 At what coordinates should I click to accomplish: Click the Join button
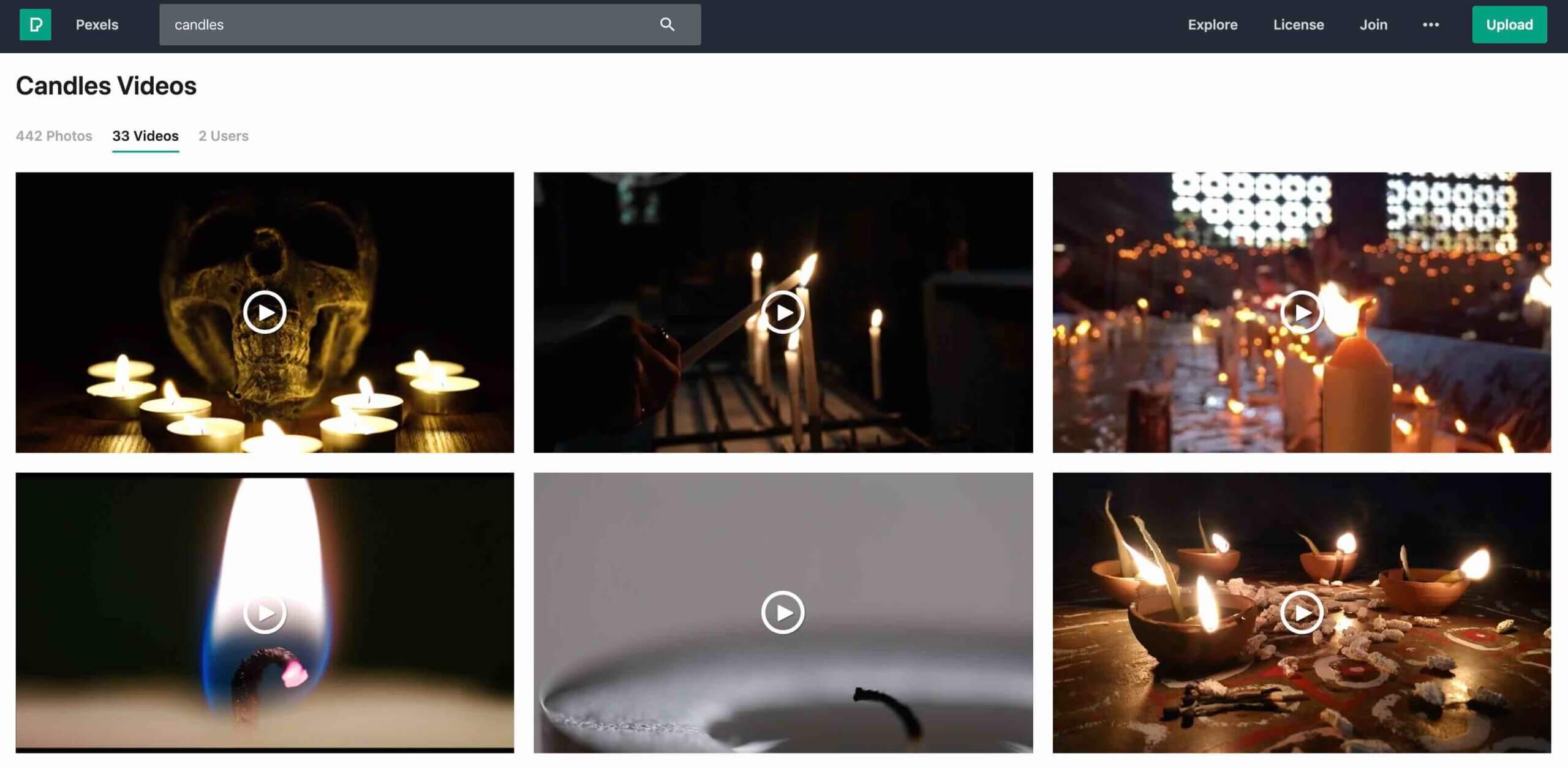click(1374, 24)
